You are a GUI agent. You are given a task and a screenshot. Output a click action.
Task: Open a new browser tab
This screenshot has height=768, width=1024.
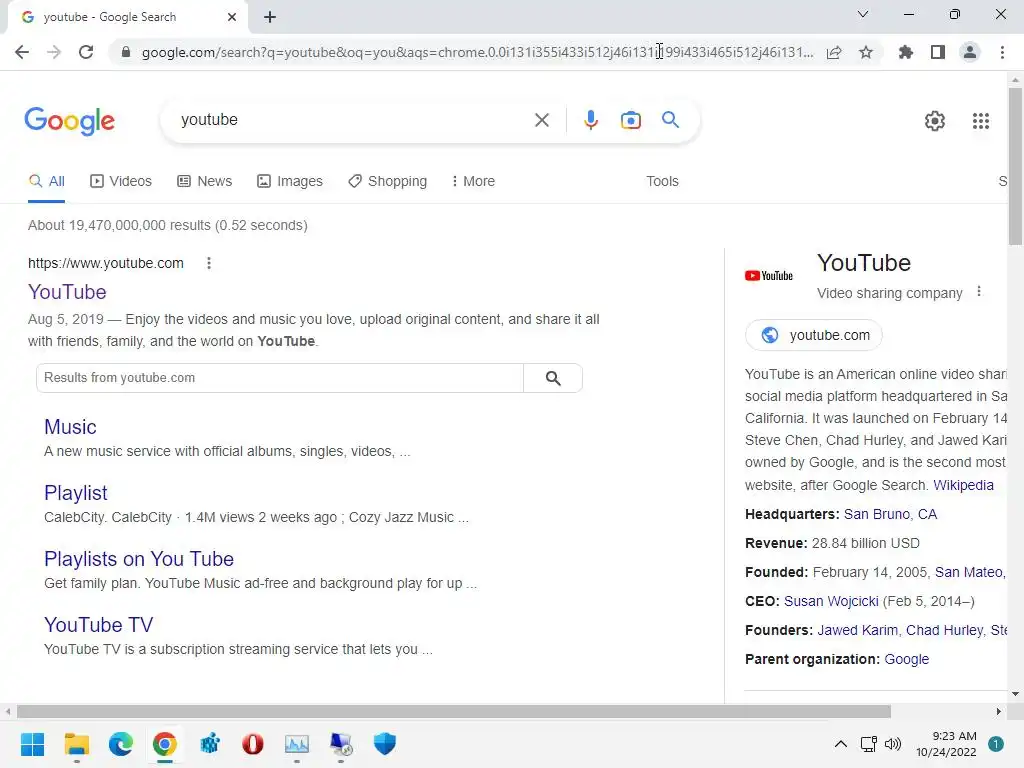point(270,17)
